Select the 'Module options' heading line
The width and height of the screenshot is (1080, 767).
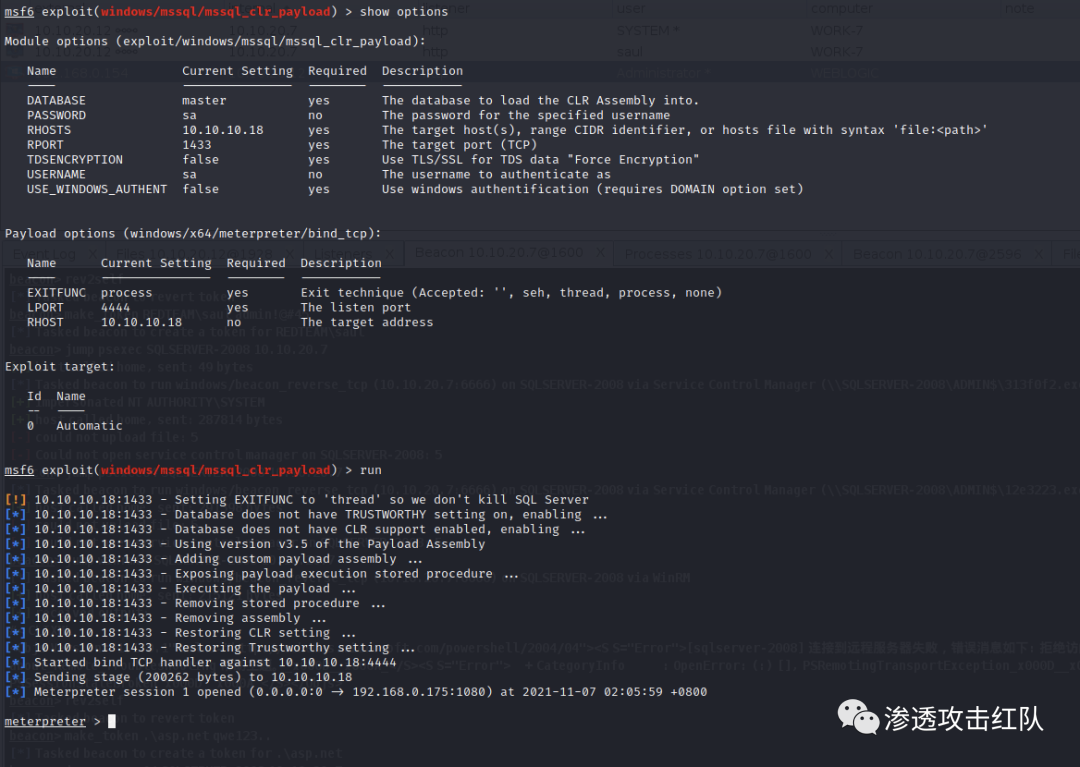pos(215,41)
